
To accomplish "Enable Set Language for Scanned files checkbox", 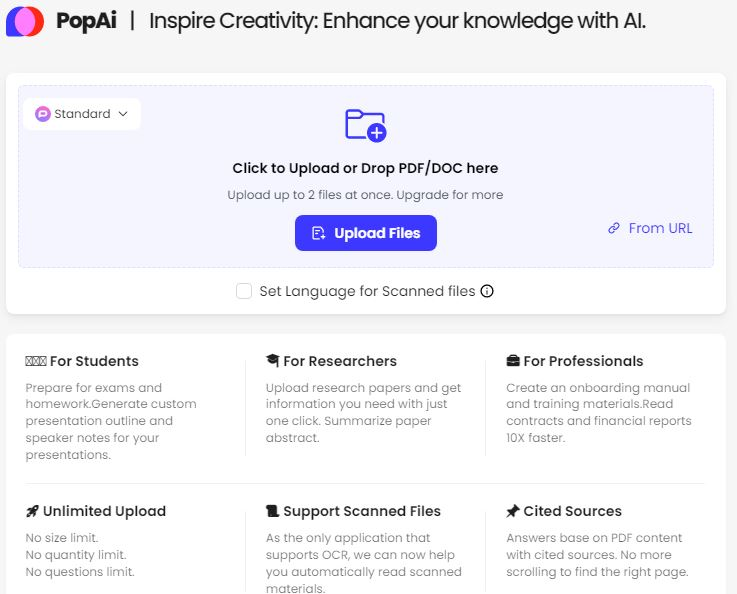I will pos(244,291).
